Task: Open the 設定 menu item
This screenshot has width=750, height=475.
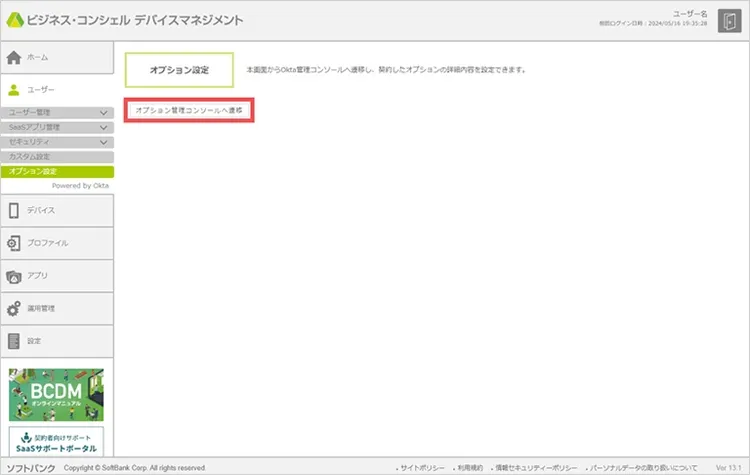Action: point(57,341)
